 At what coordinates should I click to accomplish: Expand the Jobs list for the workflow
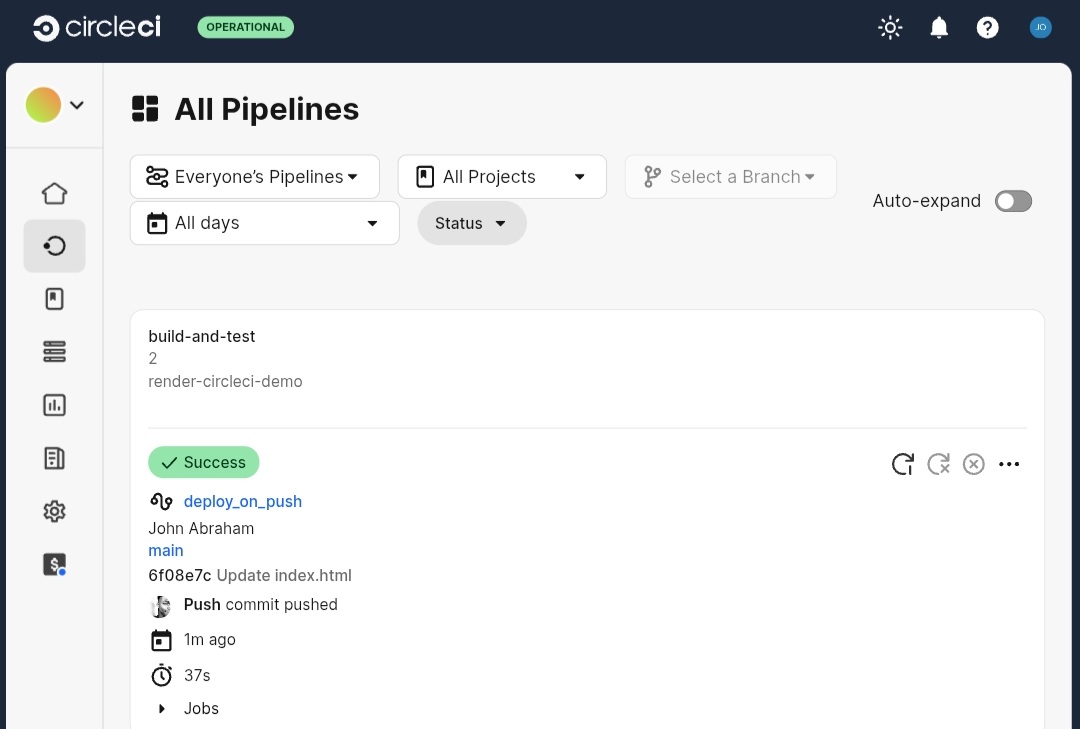[190, 708]
